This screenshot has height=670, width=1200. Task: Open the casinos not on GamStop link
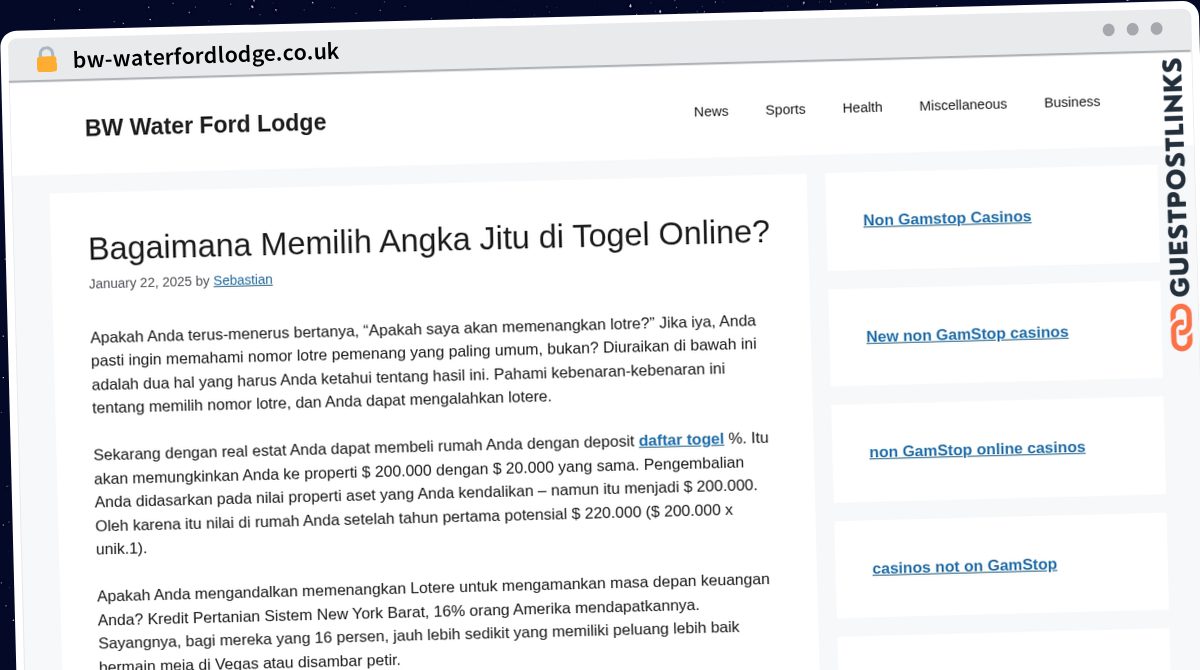(964, 566)
